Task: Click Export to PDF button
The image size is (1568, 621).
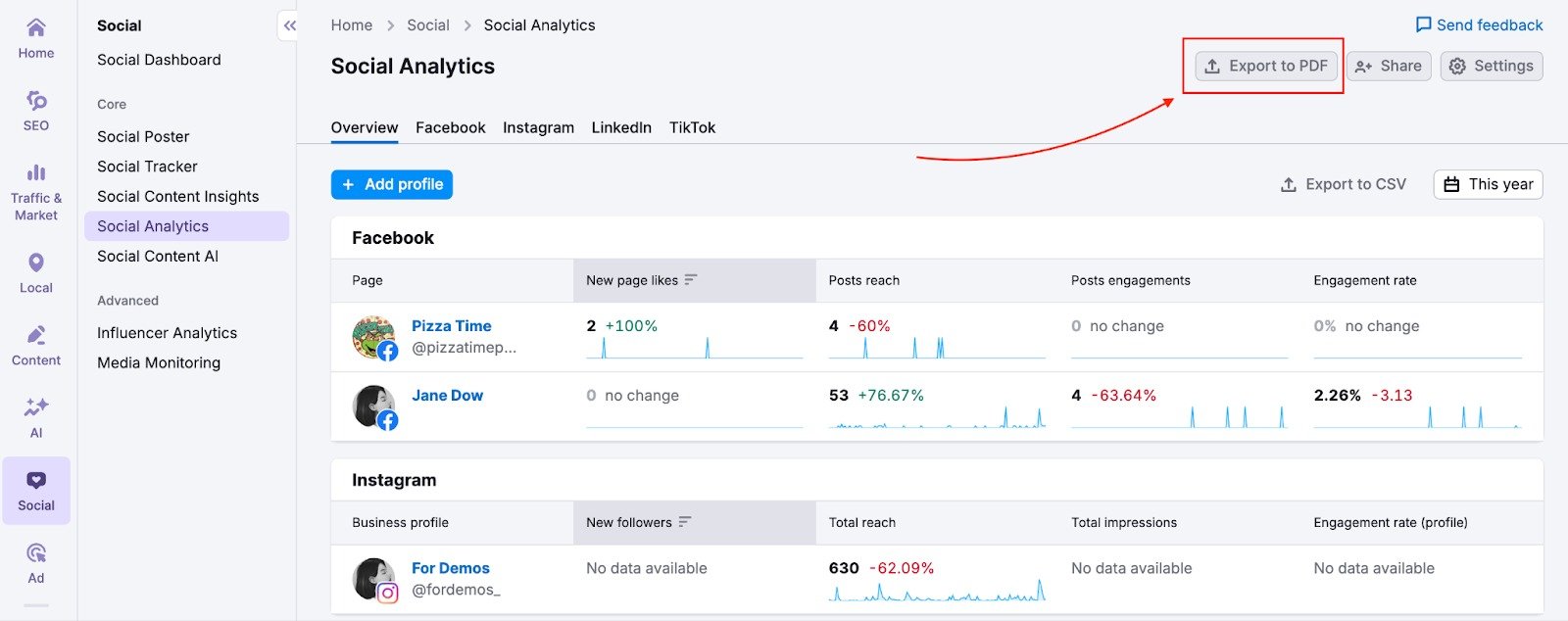Action: point(1265,67)
